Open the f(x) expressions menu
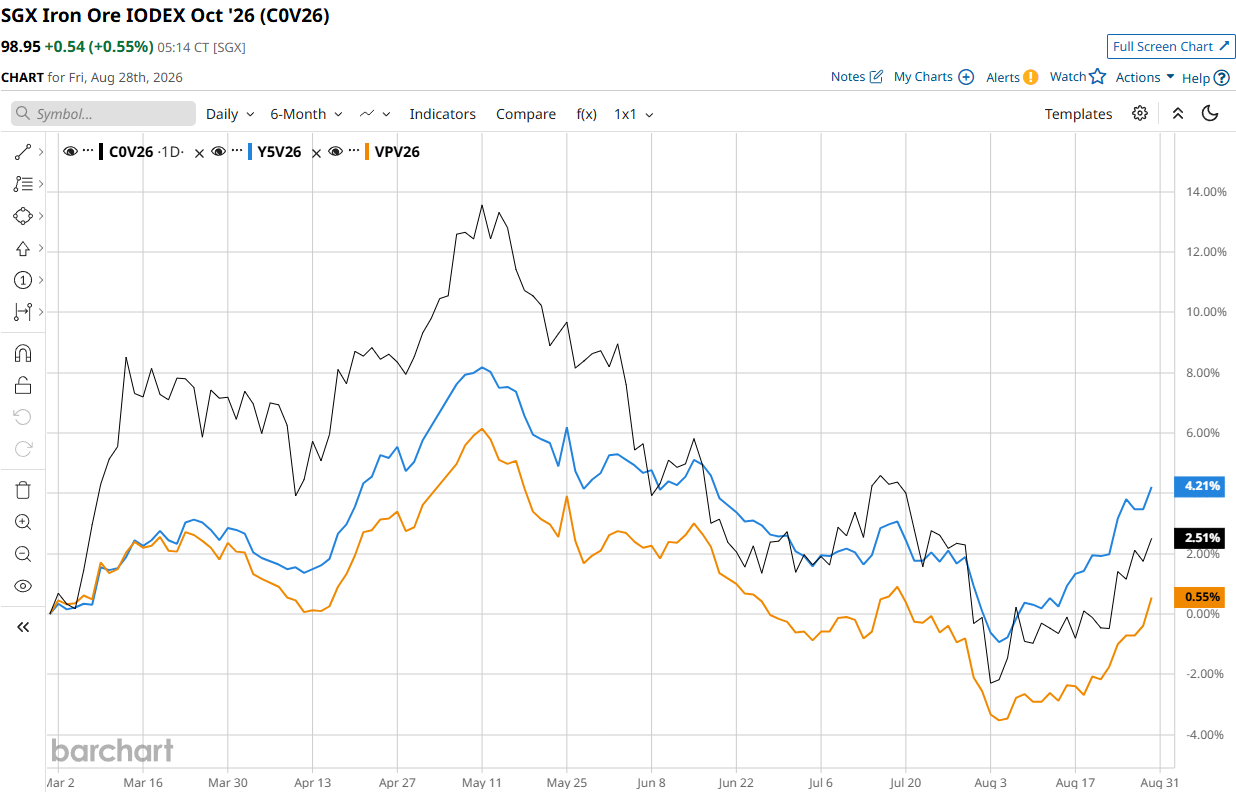Screen dimensions: 1236x792 pyautogui.click(x=587, y=114)
